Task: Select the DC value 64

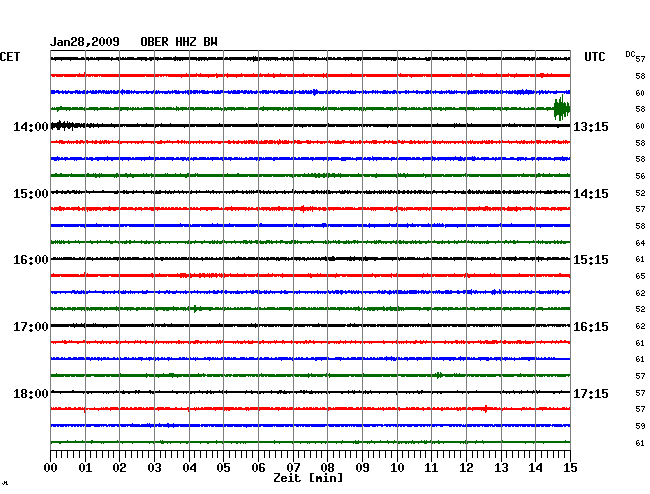Action: [640, 243]
